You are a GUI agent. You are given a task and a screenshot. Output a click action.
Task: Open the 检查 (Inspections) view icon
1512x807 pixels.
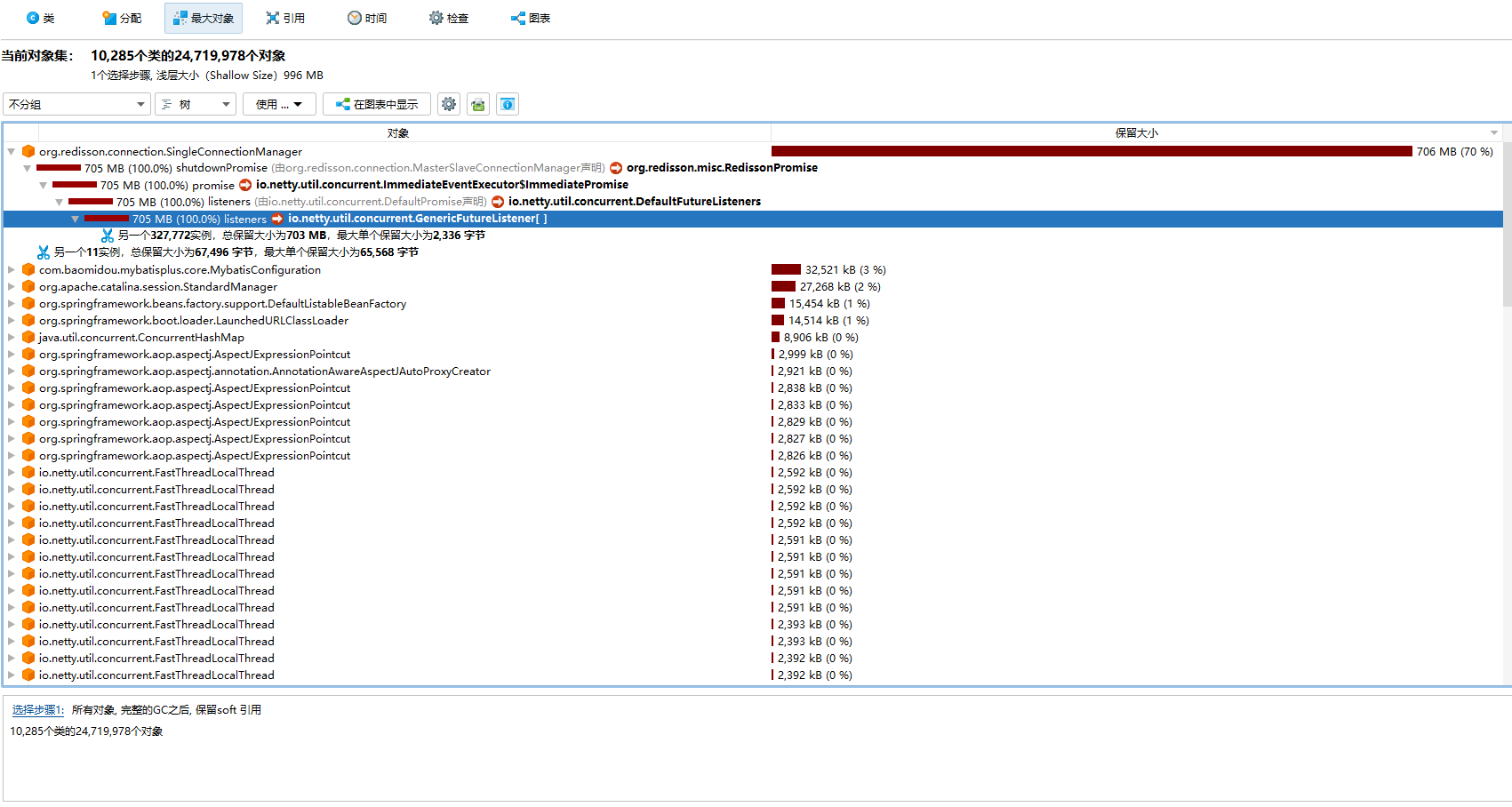tap(448, 18)
